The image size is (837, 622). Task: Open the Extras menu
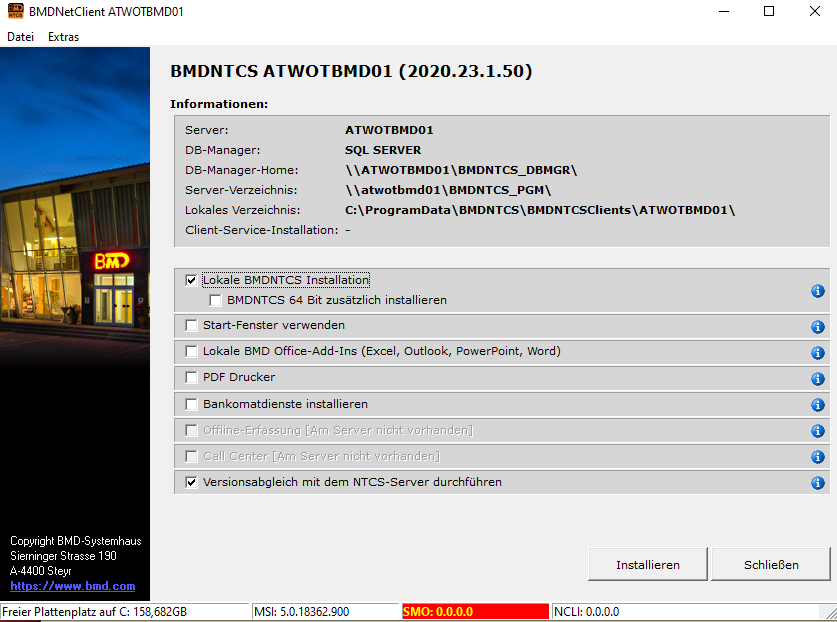click(64, 37)
